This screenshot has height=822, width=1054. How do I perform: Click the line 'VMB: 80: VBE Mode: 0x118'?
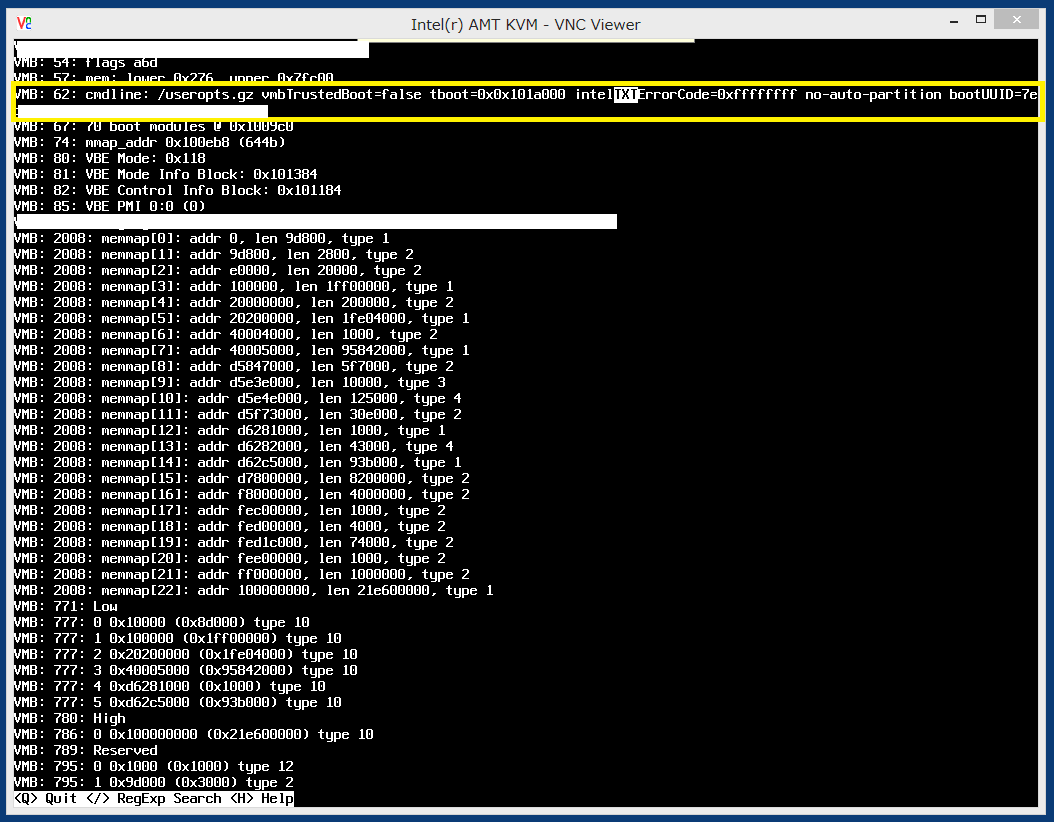[x=110, y=159]
